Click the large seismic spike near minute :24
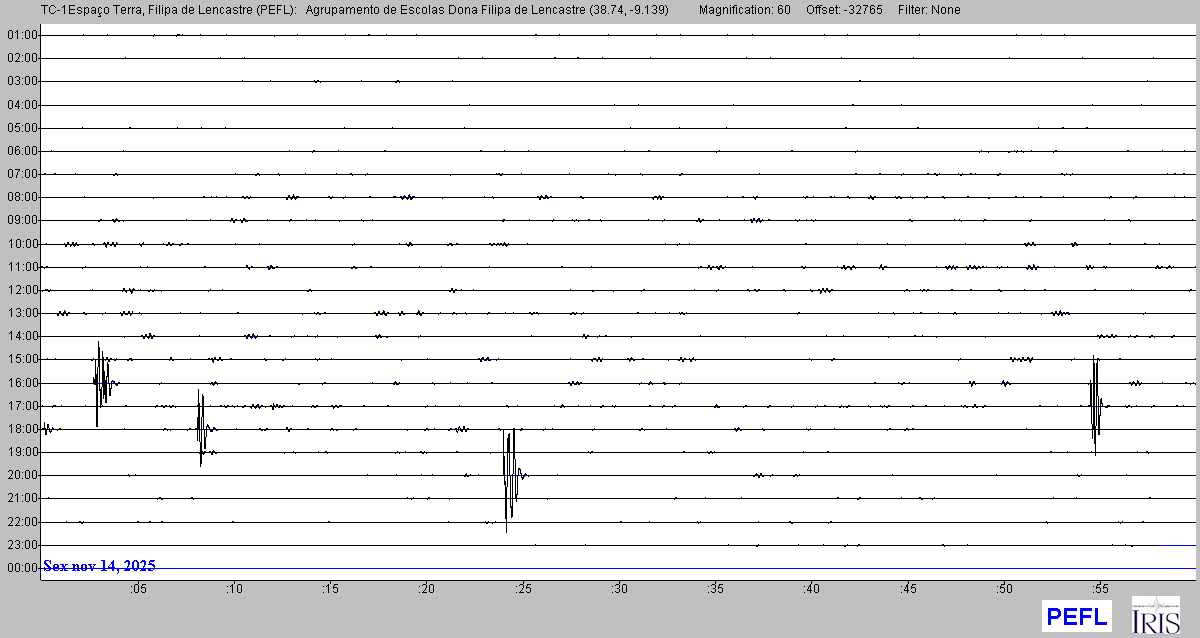1200x638 pixels. click(x=510, y=475)
